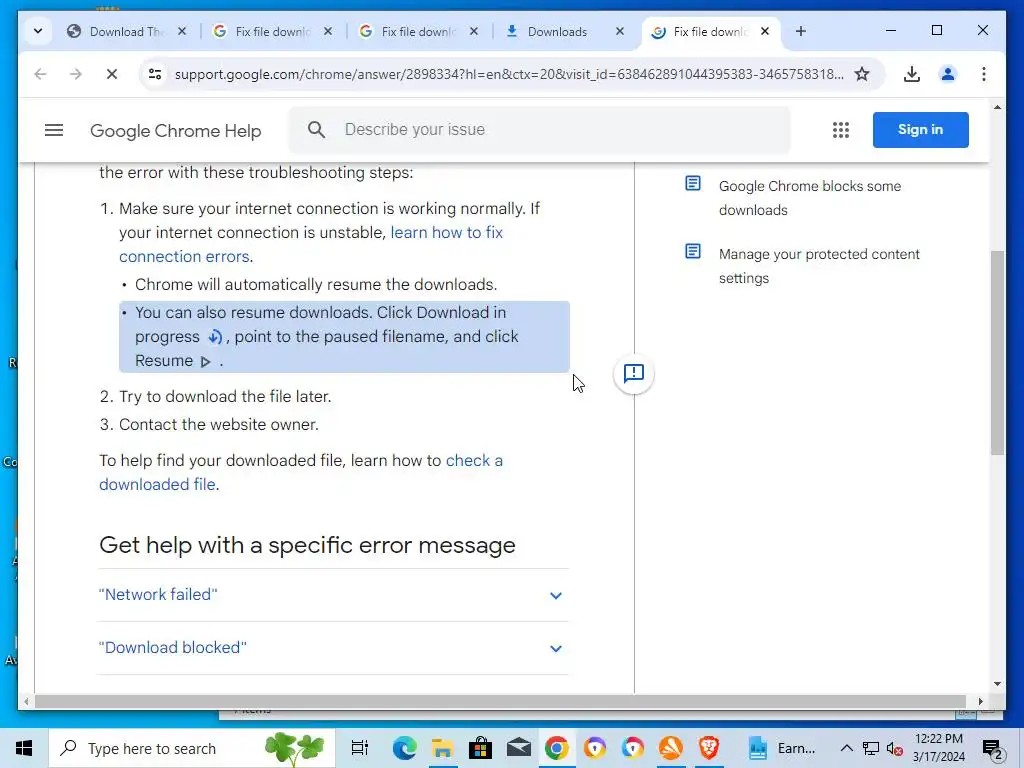
Task: Open 'Manage your protected content settings' article
Action: pos(819,266)
